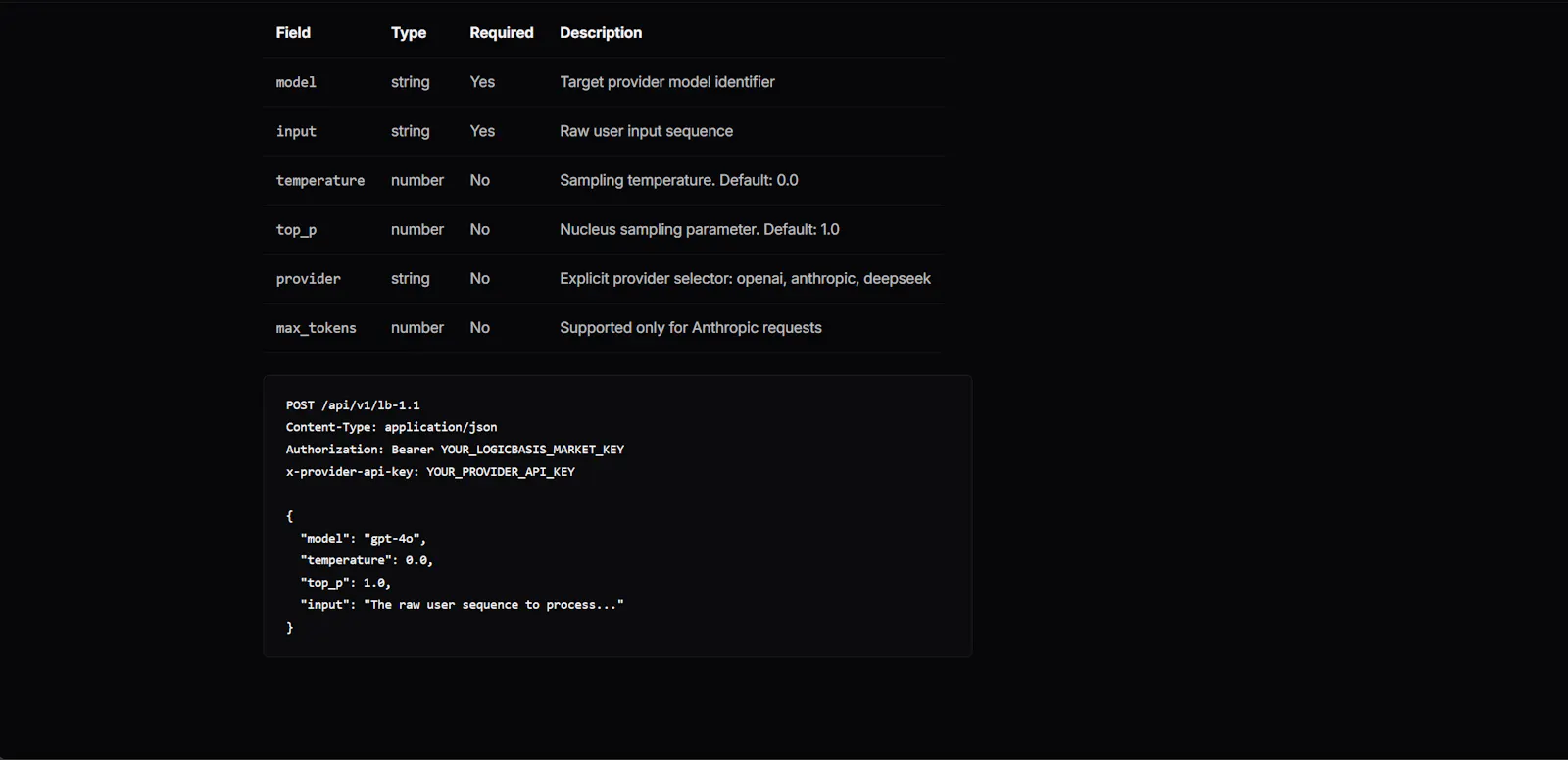
Task: Select the 'top_p' field name
Action: tap(296, 229)
